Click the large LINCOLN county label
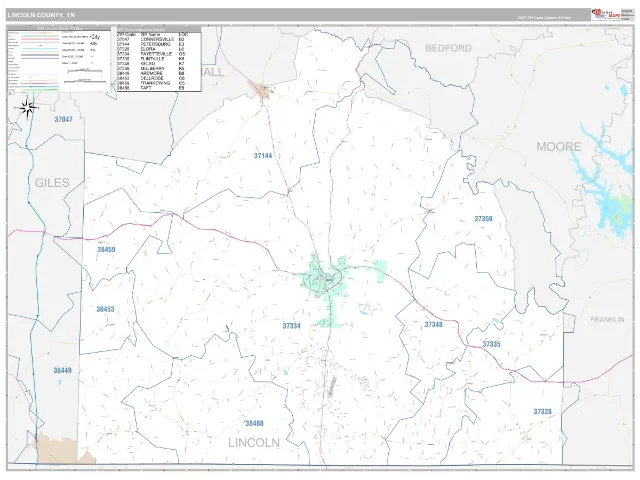640x480 pixels. click(254, 442)
